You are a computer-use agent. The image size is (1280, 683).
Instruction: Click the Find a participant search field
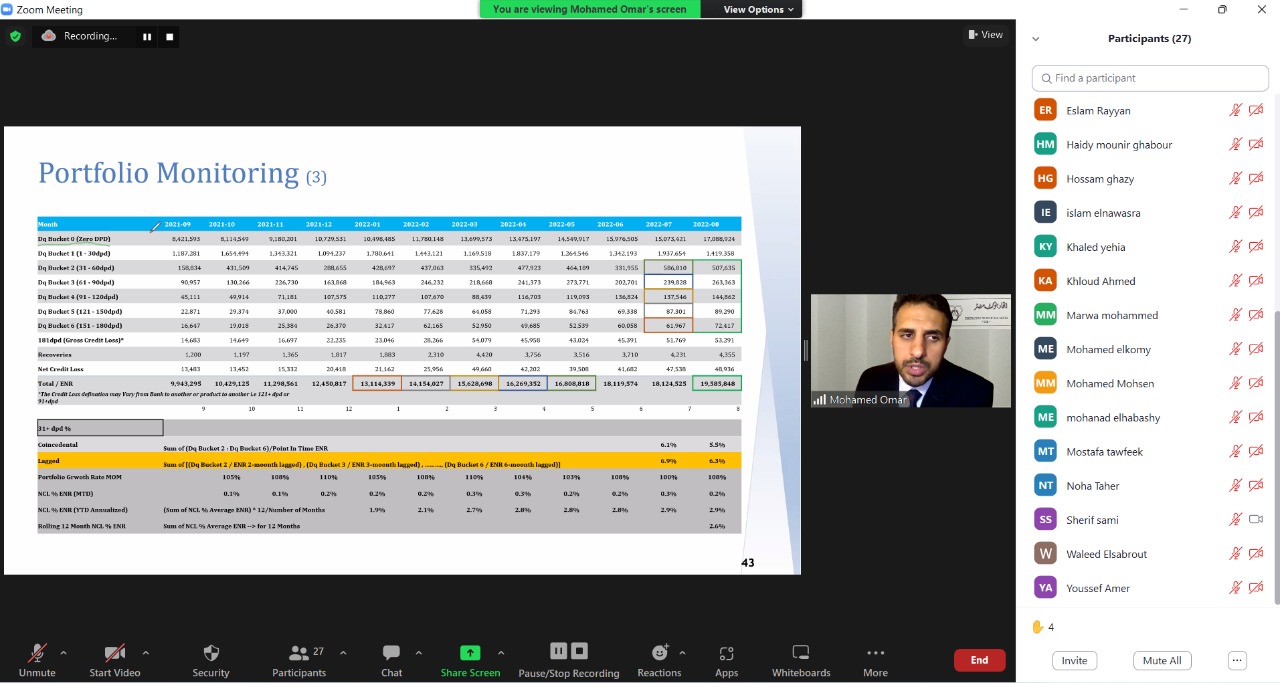(x=1150, y=78)
